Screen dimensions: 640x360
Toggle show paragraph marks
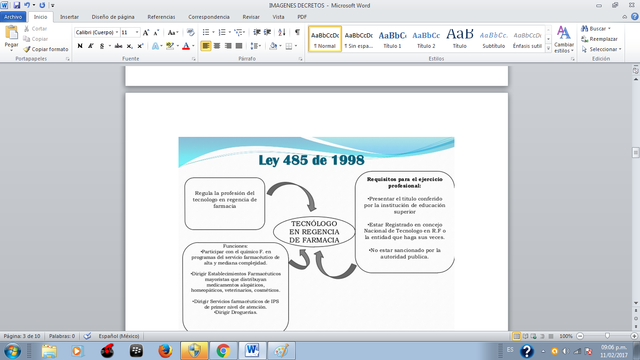[x=297, y=32]
